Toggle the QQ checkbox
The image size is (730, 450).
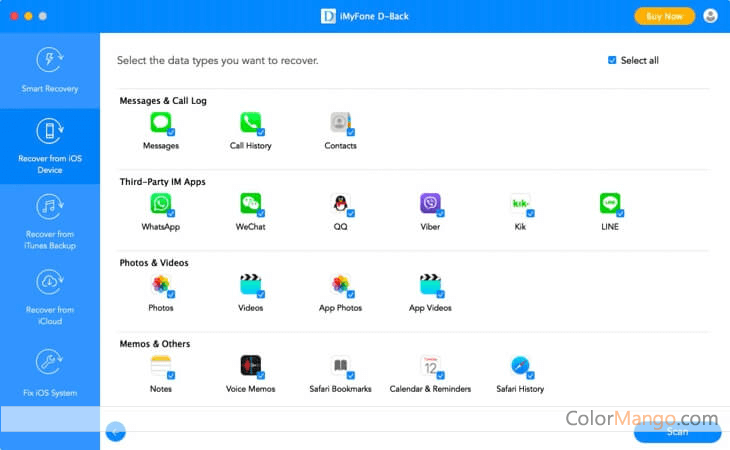point(352,213)
